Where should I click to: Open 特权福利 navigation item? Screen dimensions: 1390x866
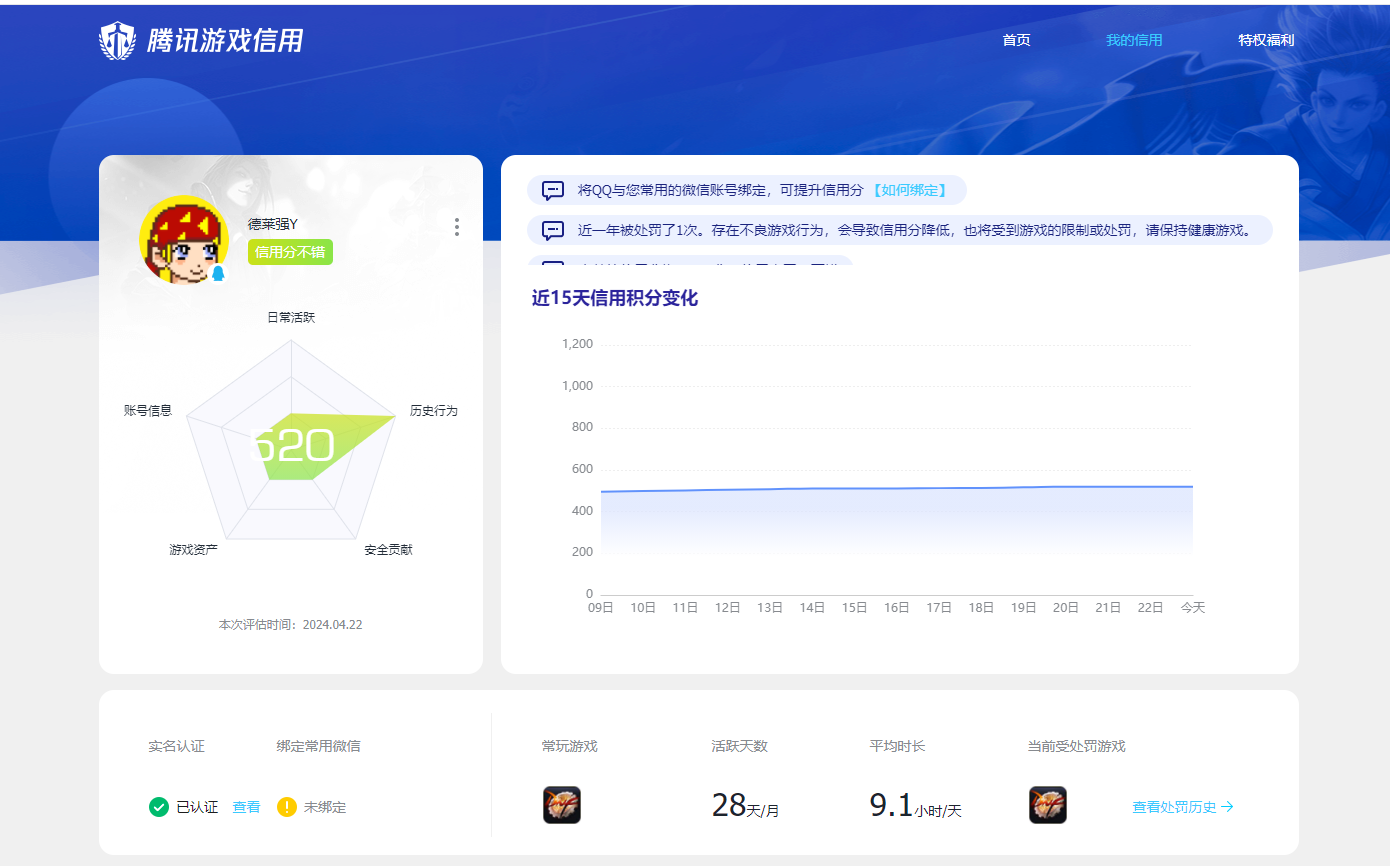1266,40
